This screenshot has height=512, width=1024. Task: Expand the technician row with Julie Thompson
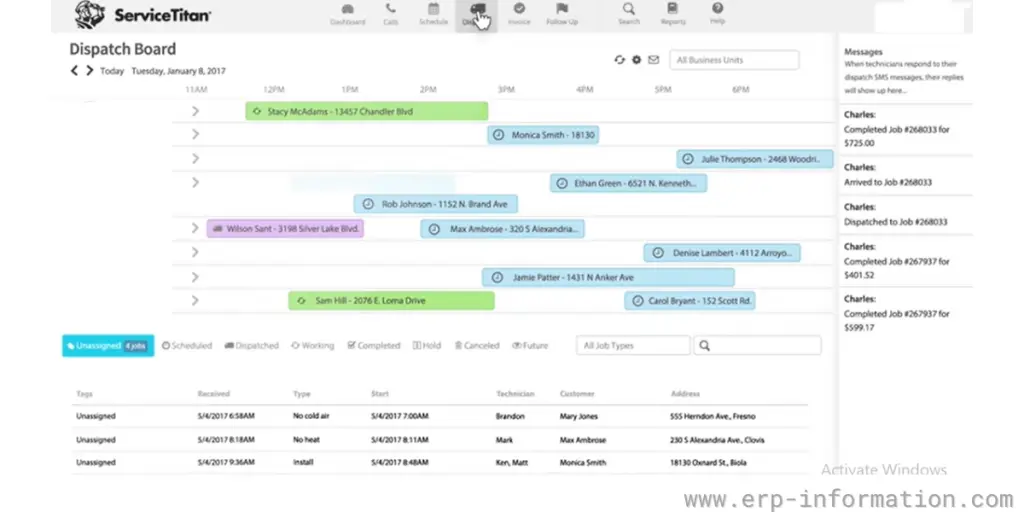pyautogui.click(x=195, y=158)
